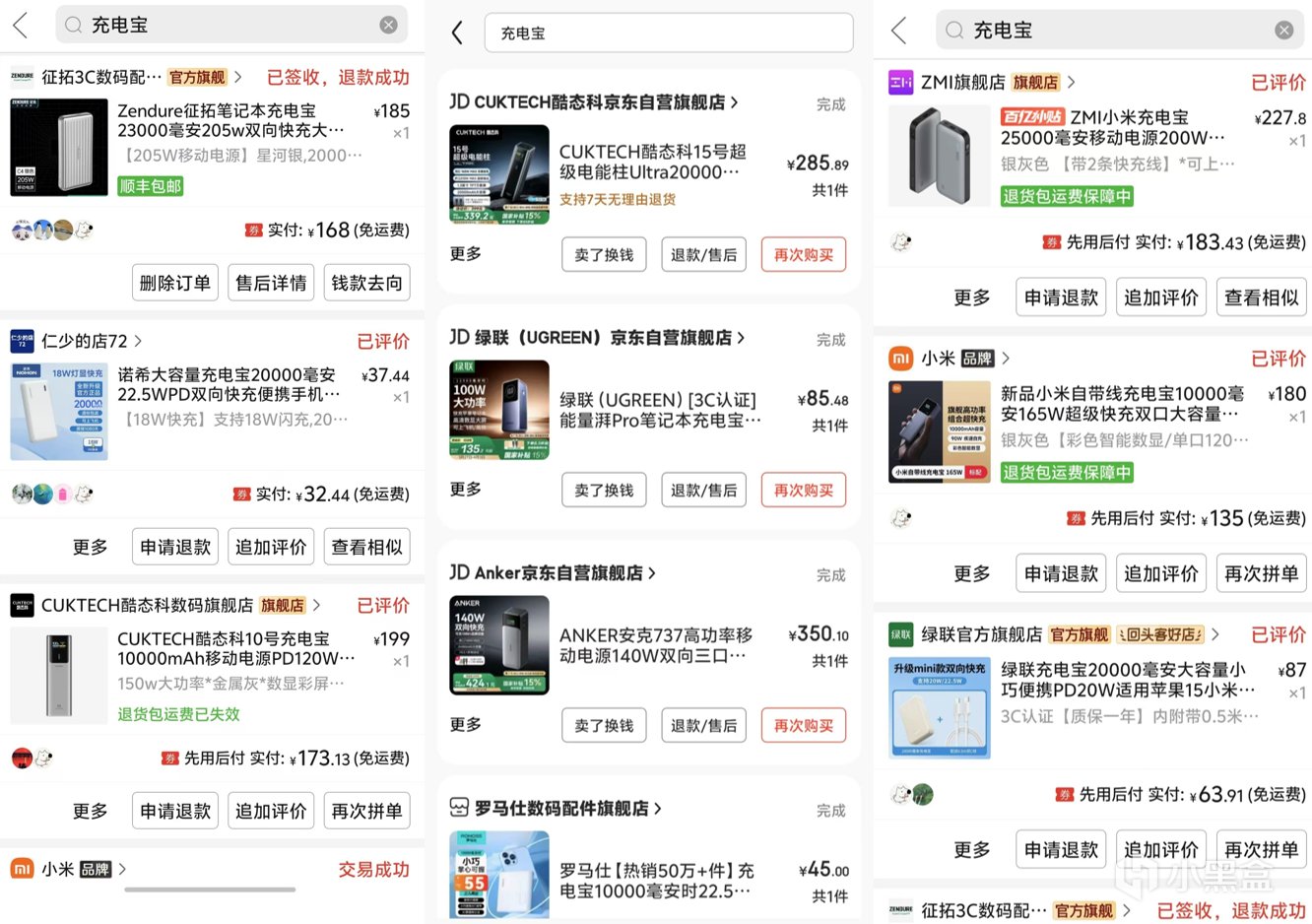1312x924 pixels.
Task: Tap the 券 coupon icon beside 先用后付 ¥173.13
Action: click(x=169, y=759)
